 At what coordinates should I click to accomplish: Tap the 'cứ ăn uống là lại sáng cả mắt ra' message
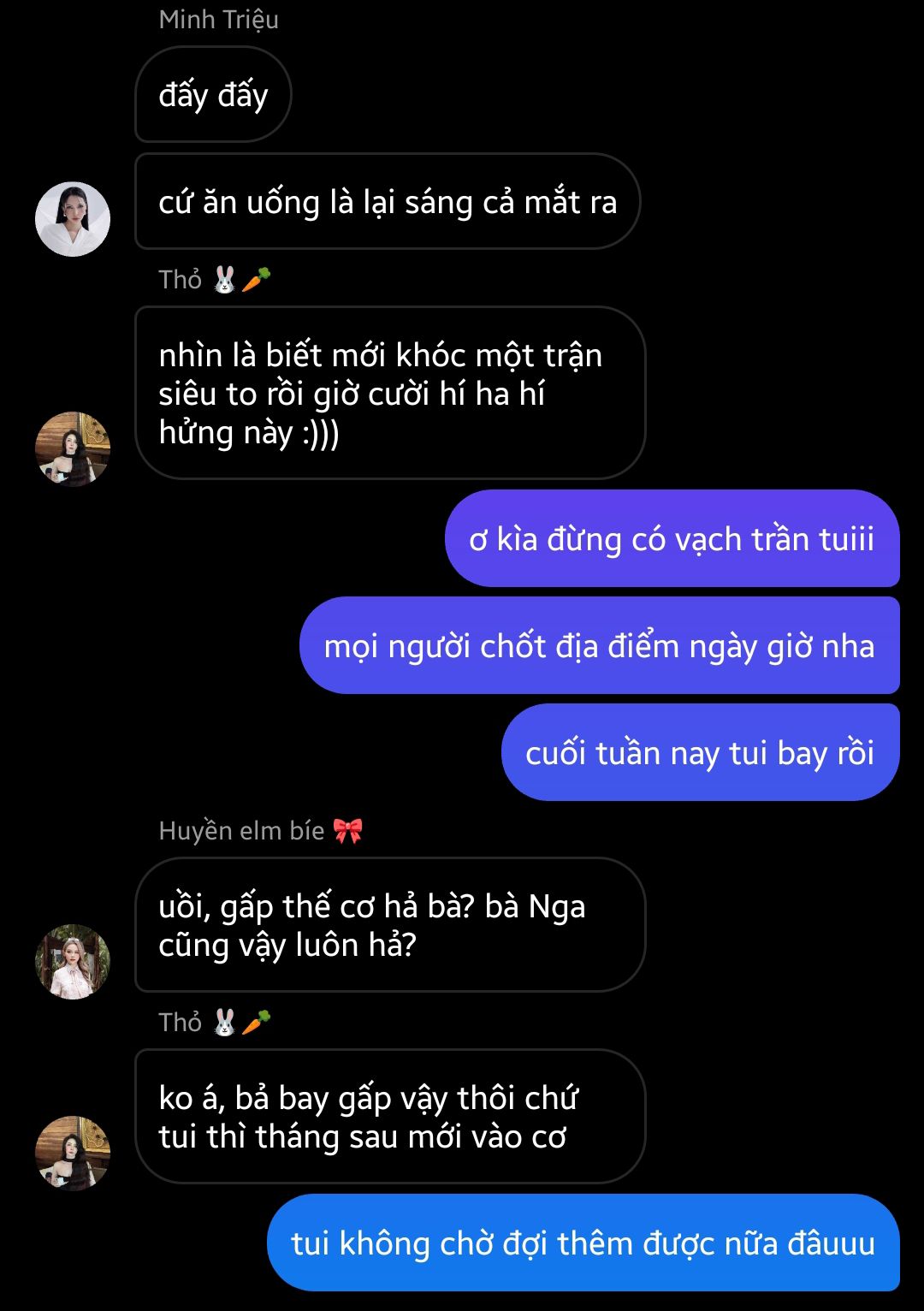pyautogui.click(x=388, y=202)
